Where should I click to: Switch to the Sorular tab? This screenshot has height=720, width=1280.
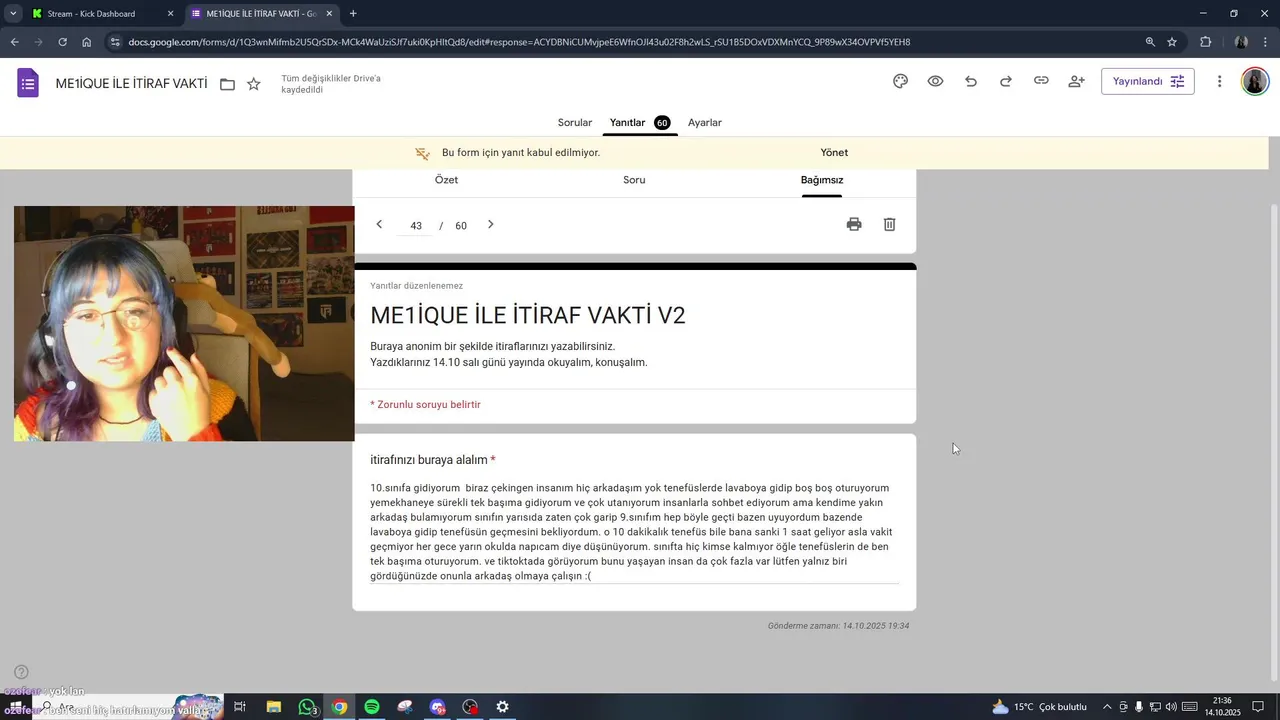(x=575, y=122)
